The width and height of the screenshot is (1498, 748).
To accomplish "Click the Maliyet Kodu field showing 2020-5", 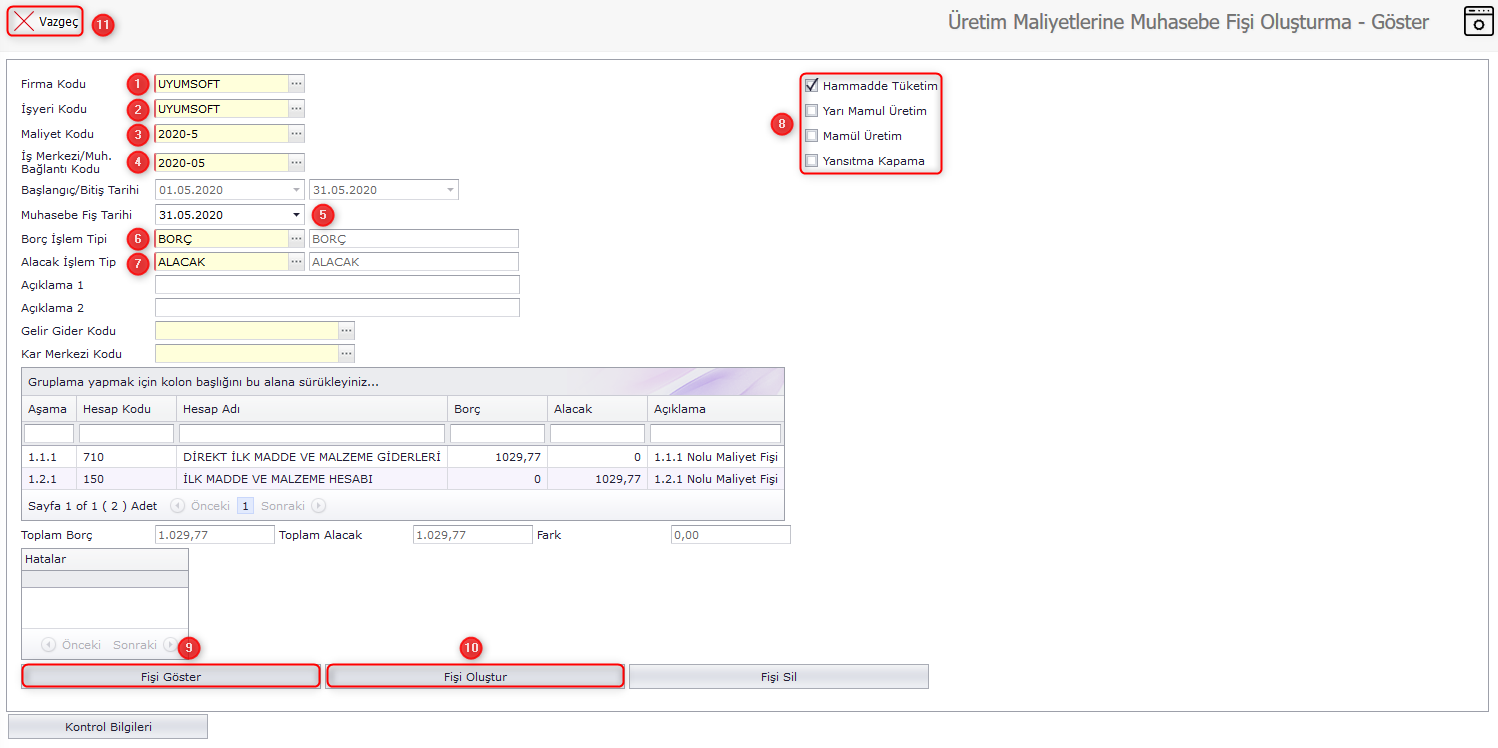I will coord(221,134).
